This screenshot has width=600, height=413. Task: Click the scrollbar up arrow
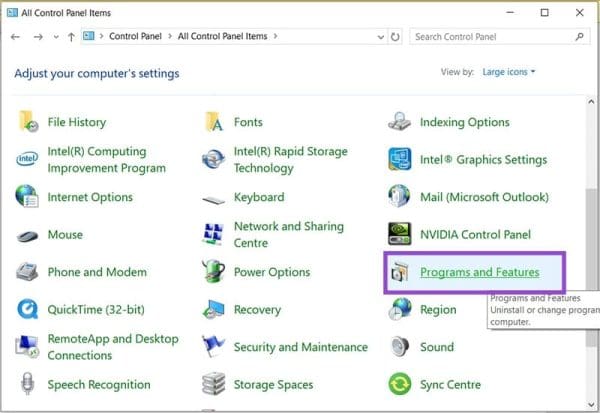(x=591, y=102)
